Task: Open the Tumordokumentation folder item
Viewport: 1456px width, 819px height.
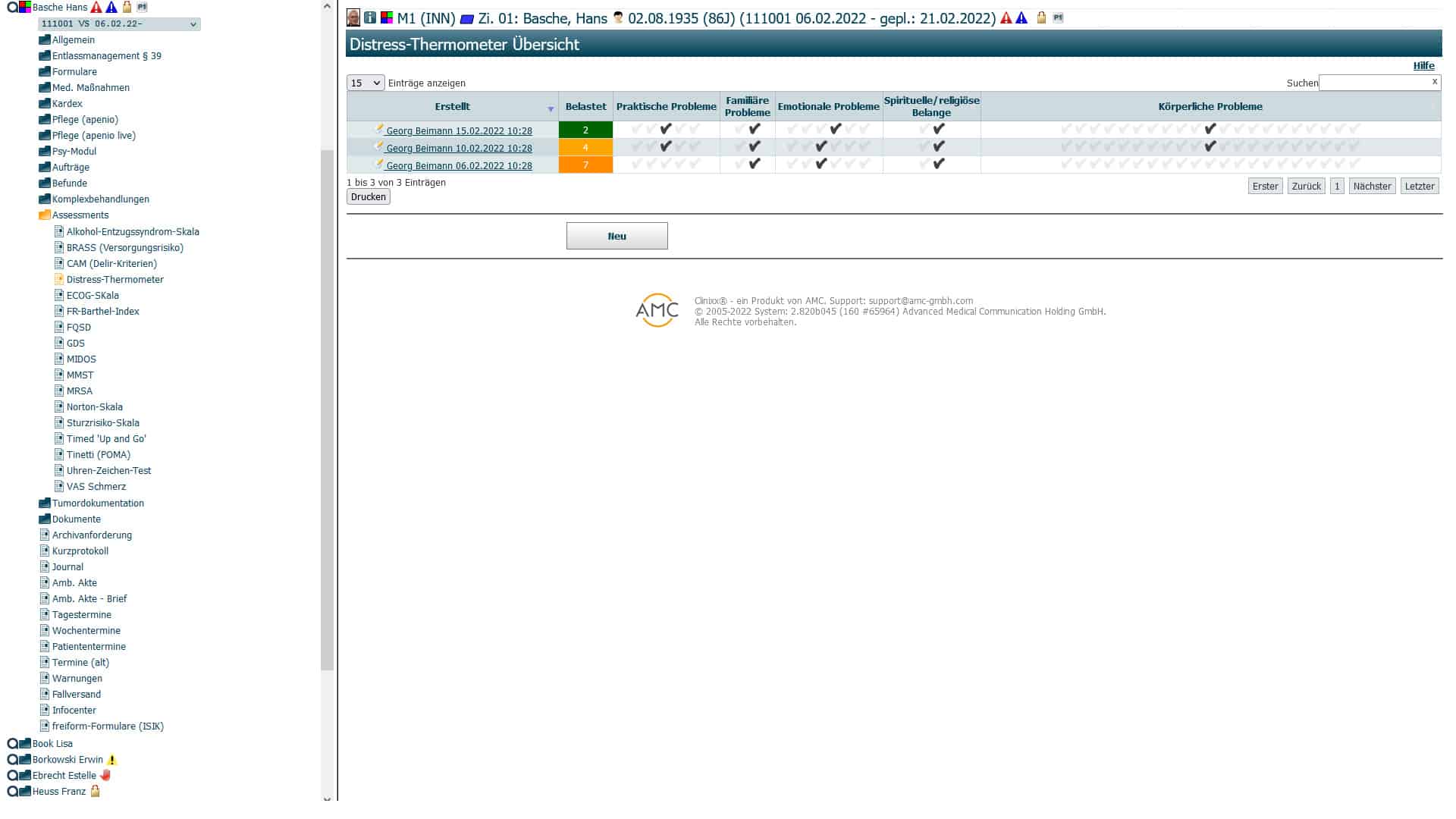Action: tap(98, 503)
